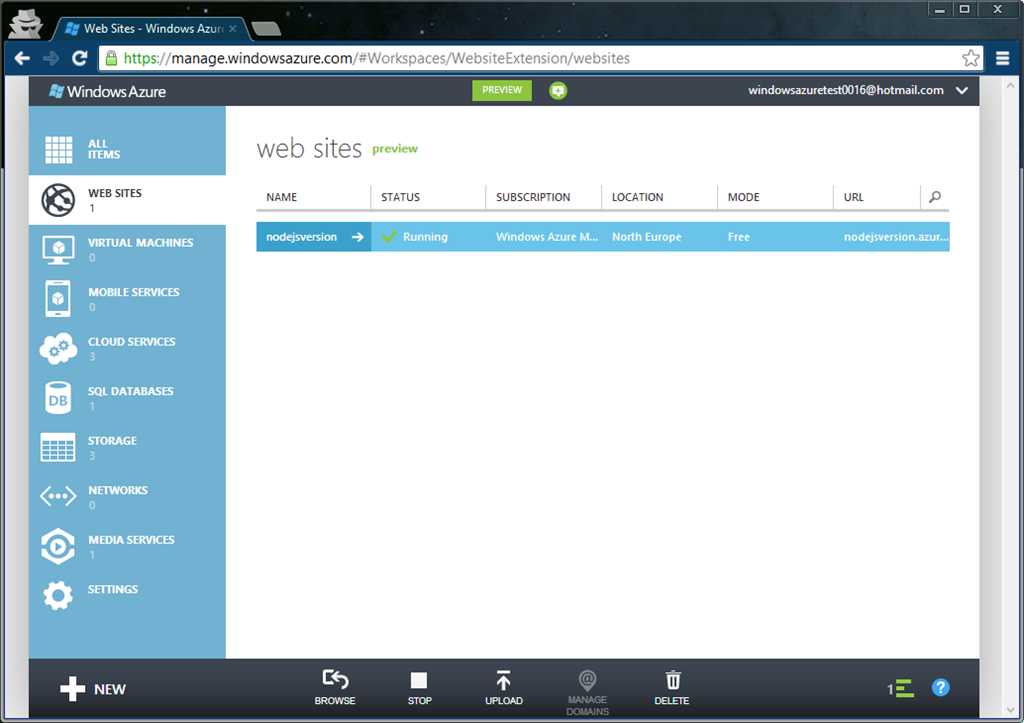1024x723 pixels.
Task: Delete the selected web site
Action: (672, 688)
